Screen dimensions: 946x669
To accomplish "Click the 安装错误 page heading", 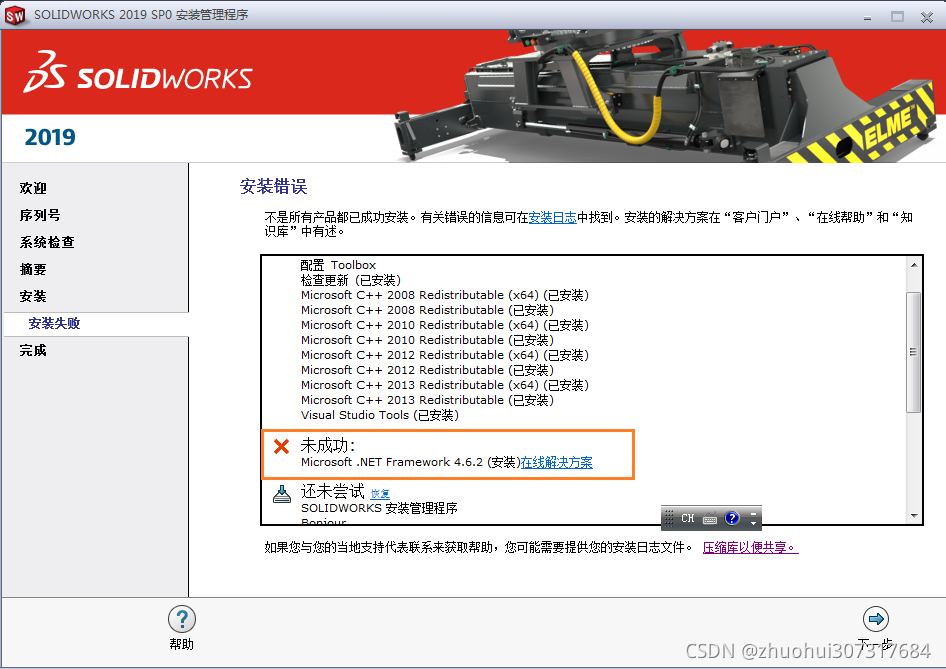I will 273,186.
